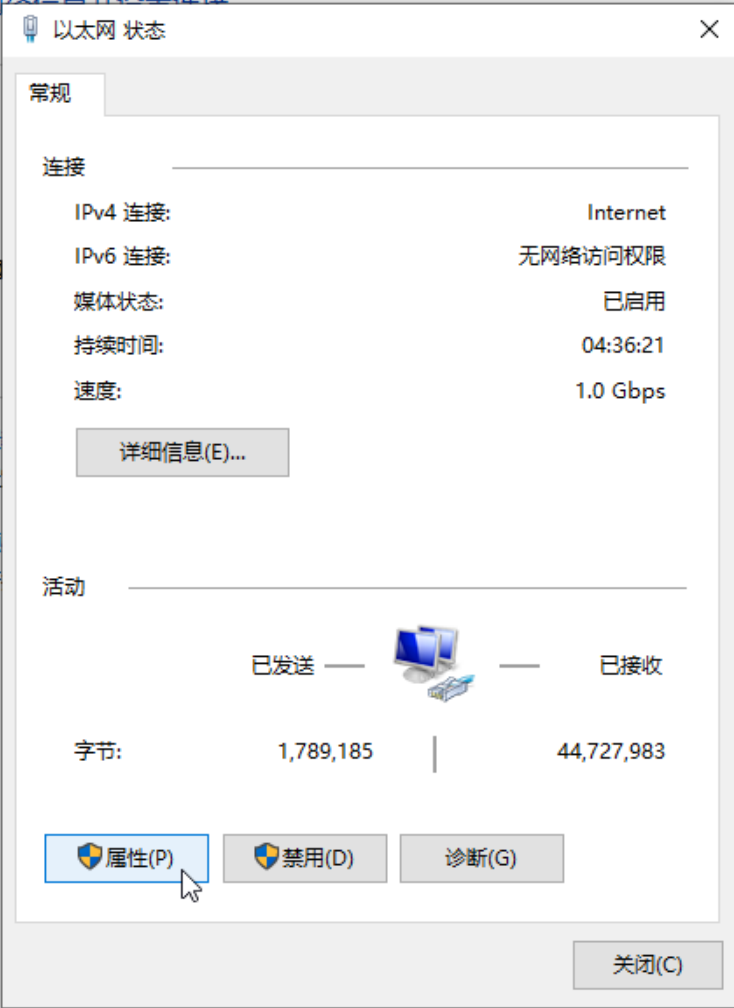Click the 速度: label

point(98,391)
